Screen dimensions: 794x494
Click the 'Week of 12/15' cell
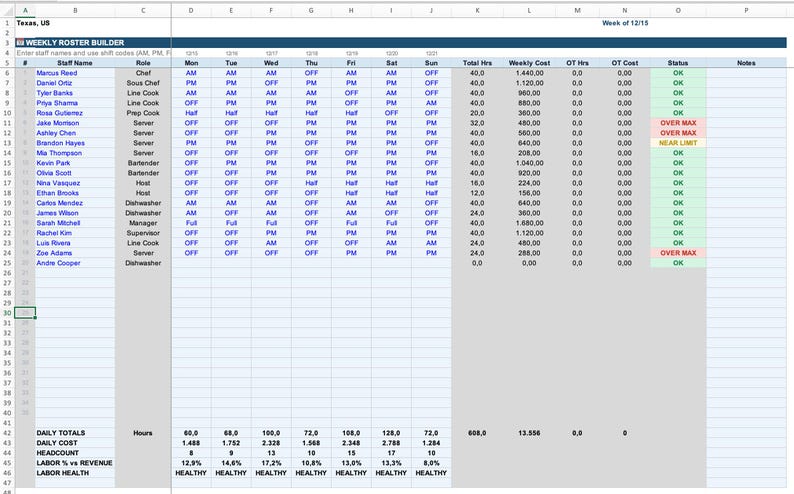coord(625,23)
